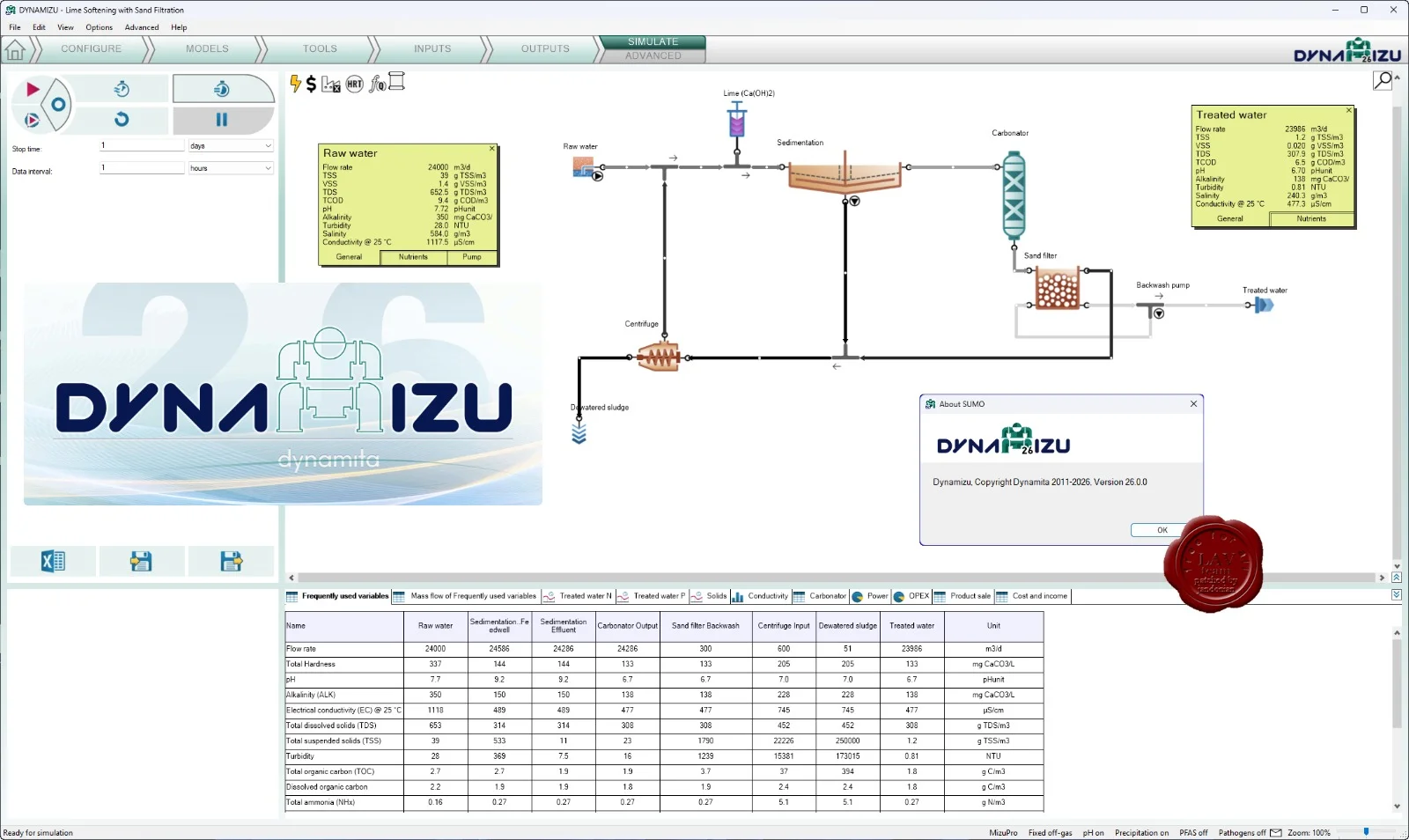Go to the INPUTS step

click(432, 49)
